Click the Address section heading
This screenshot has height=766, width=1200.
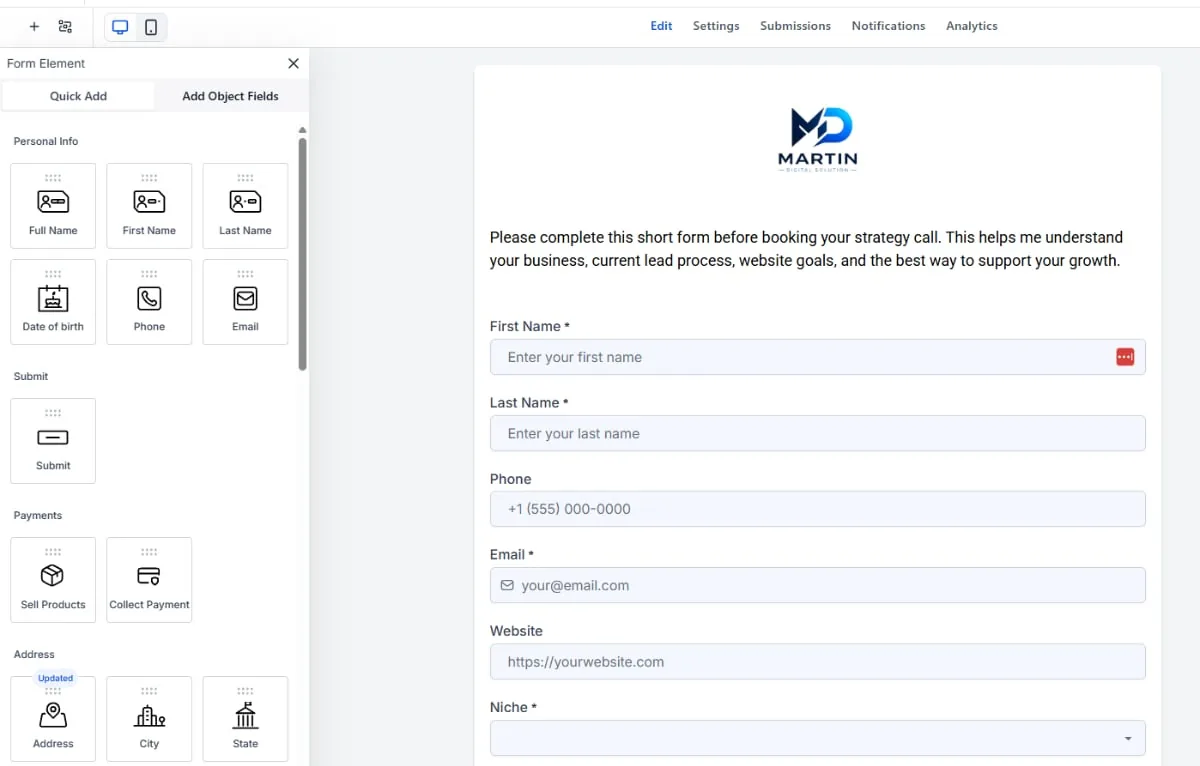pyautogui.click(x=34, y=654)
